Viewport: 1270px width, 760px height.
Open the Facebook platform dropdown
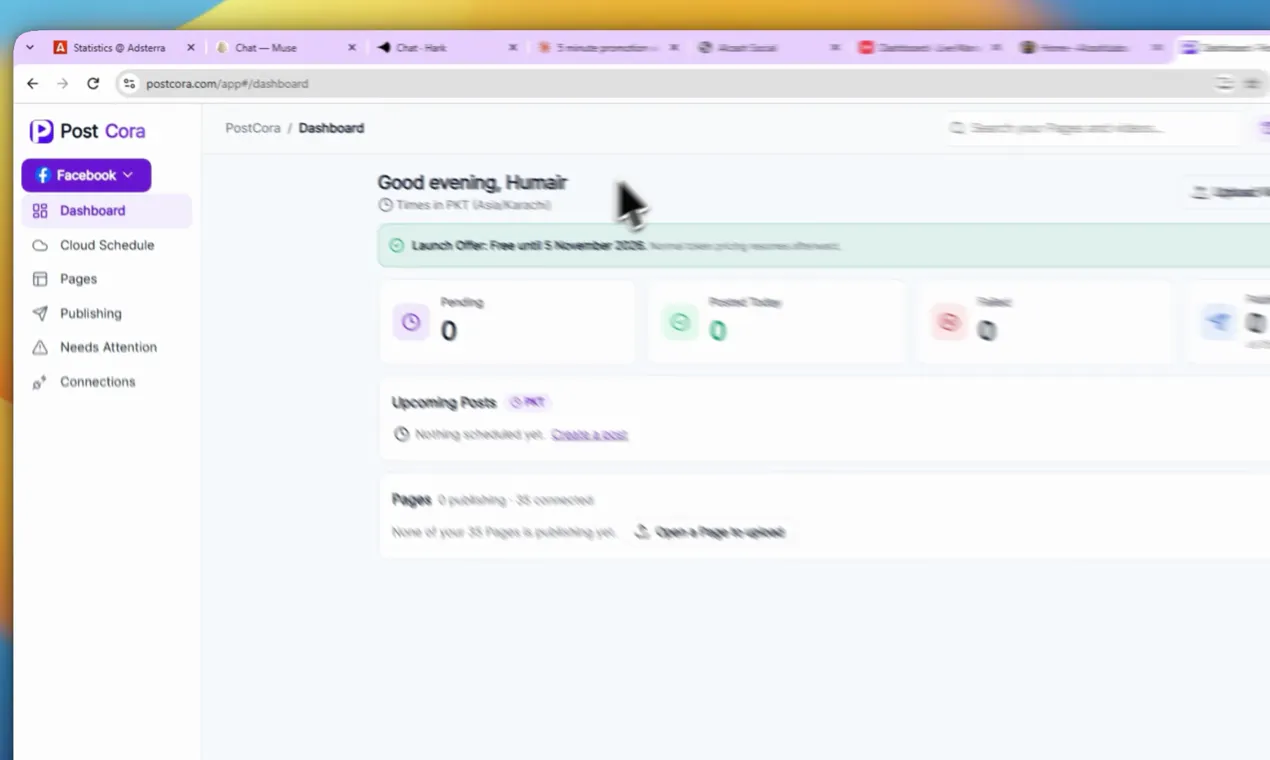[x=86, y=175]
